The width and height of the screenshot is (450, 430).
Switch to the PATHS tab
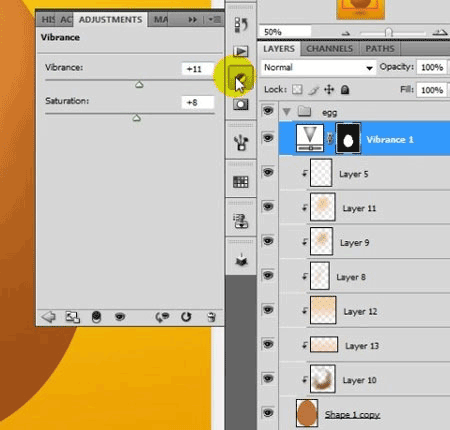(380, 49)
